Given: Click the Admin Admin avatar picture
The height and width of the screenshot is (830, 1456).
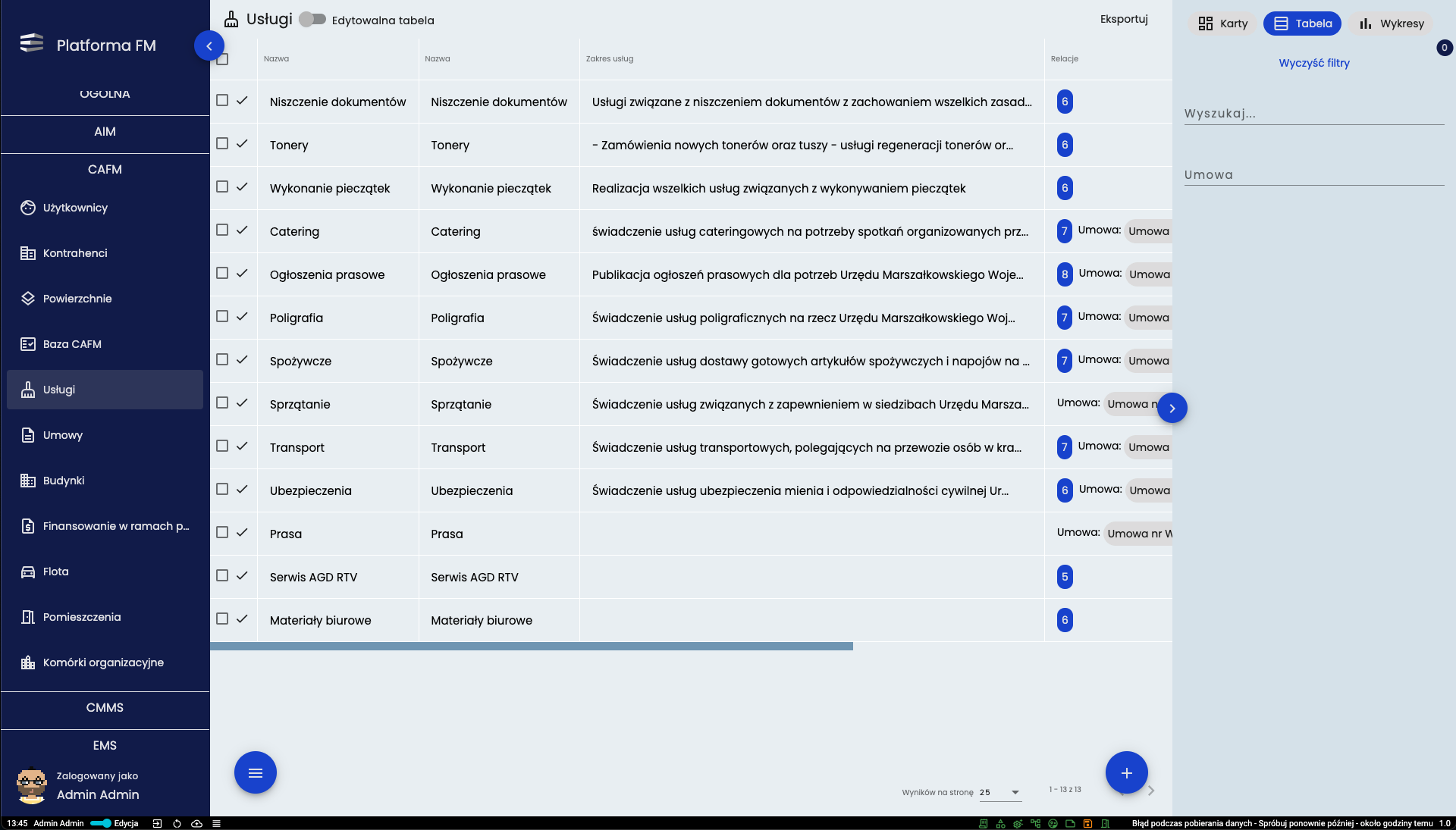Looking at the screenshot, I should tap(32, 785).
